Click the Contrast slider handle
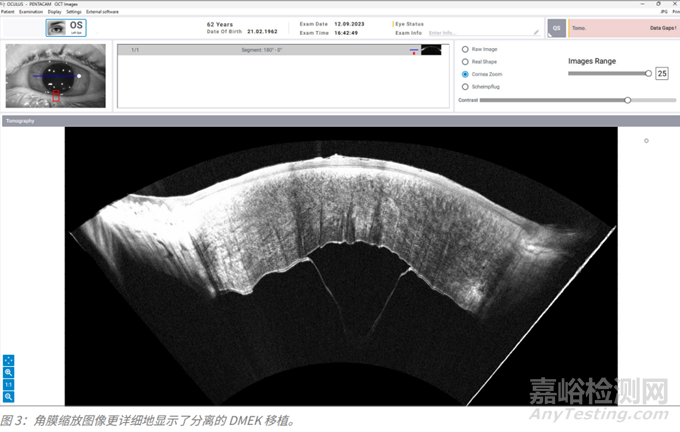680x432 pixels. pyautogui.click(x=627, y=100)
